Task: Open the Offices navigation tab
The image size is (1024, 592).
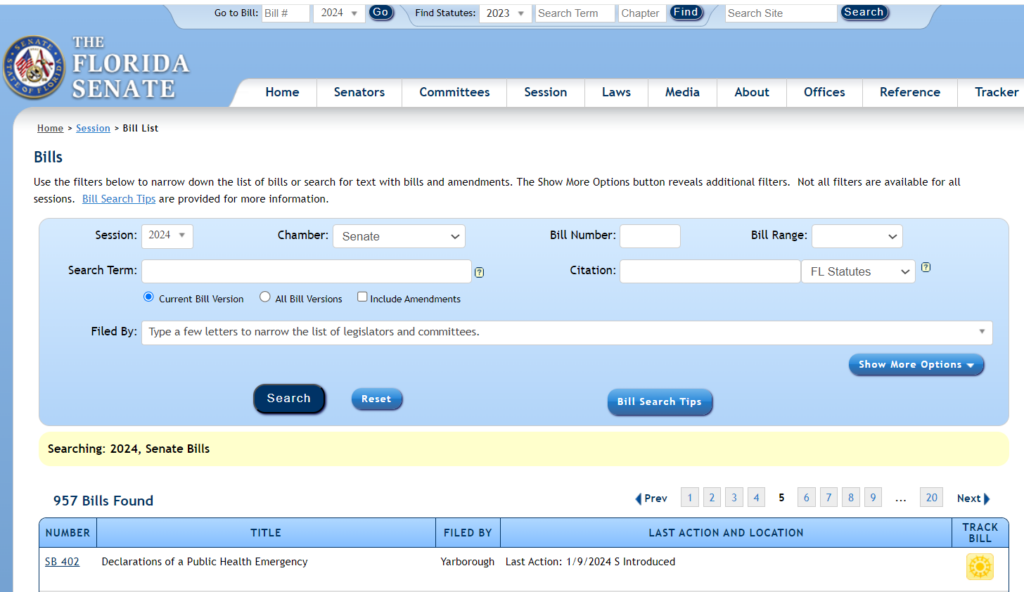Action: (x=824, y=92)
